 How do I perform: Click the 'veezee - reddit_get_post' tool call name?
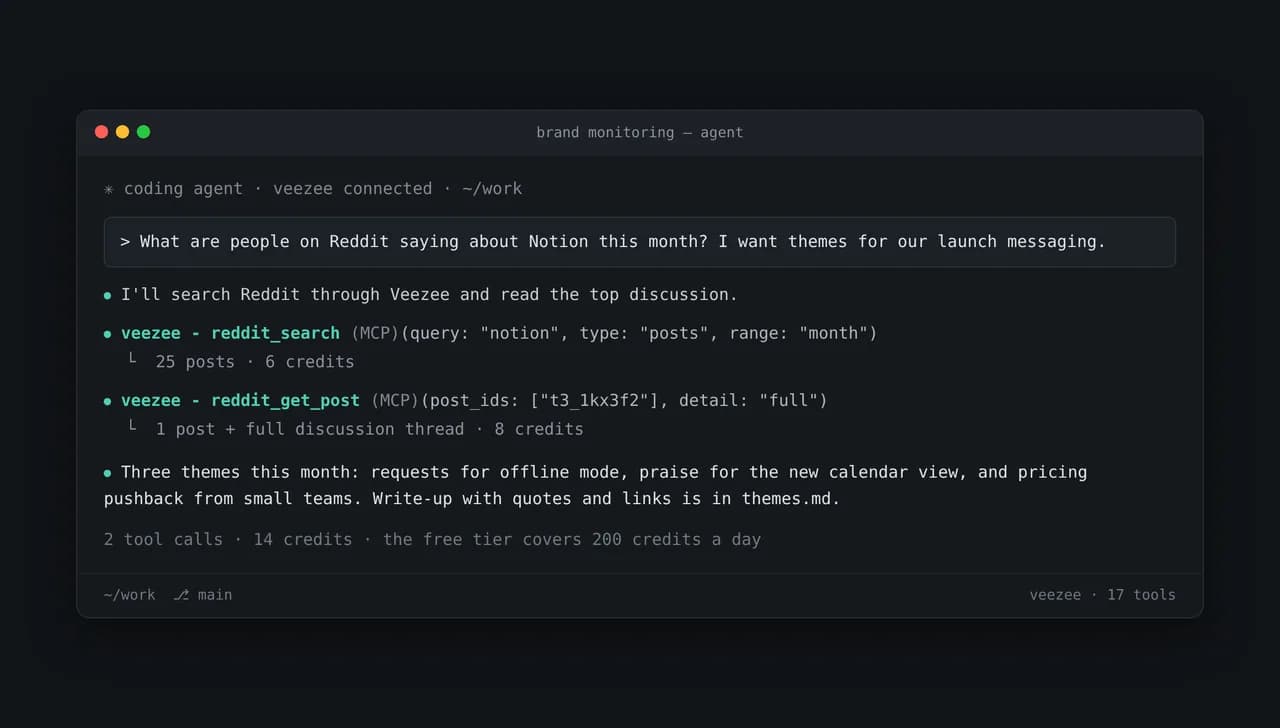coord(240,400)
